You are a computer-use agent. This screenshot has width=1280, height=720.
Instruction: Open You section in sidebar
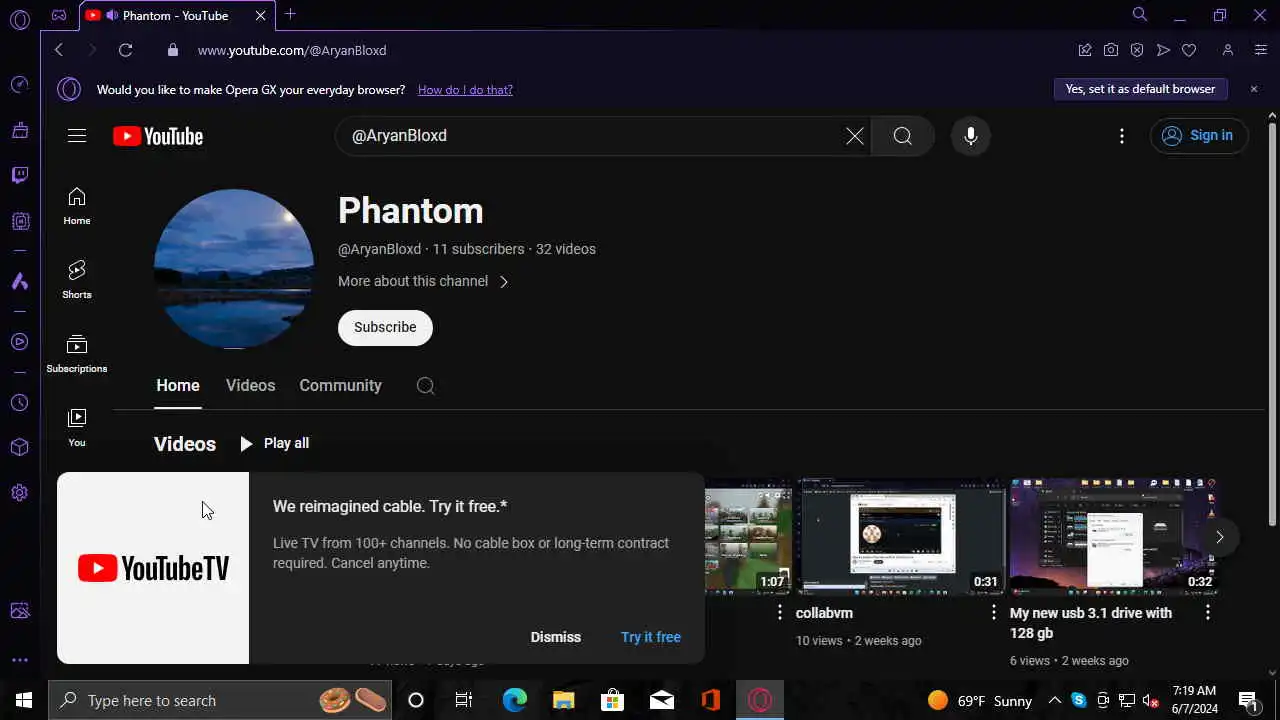pyautogui.click(x=77, y=428)
